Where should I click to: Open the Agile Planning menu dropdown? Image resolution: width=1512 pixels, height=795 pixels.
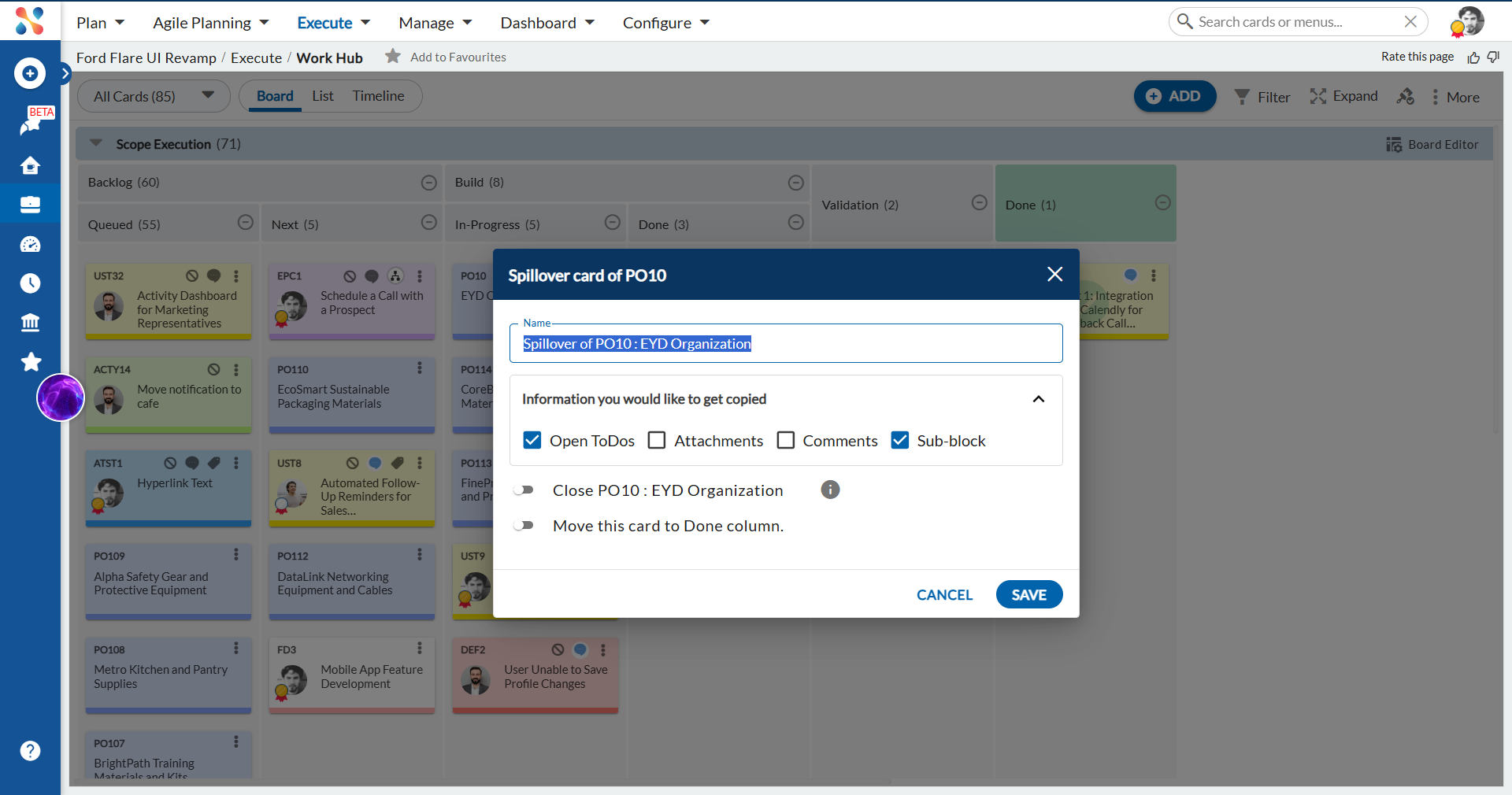[210, 23]
